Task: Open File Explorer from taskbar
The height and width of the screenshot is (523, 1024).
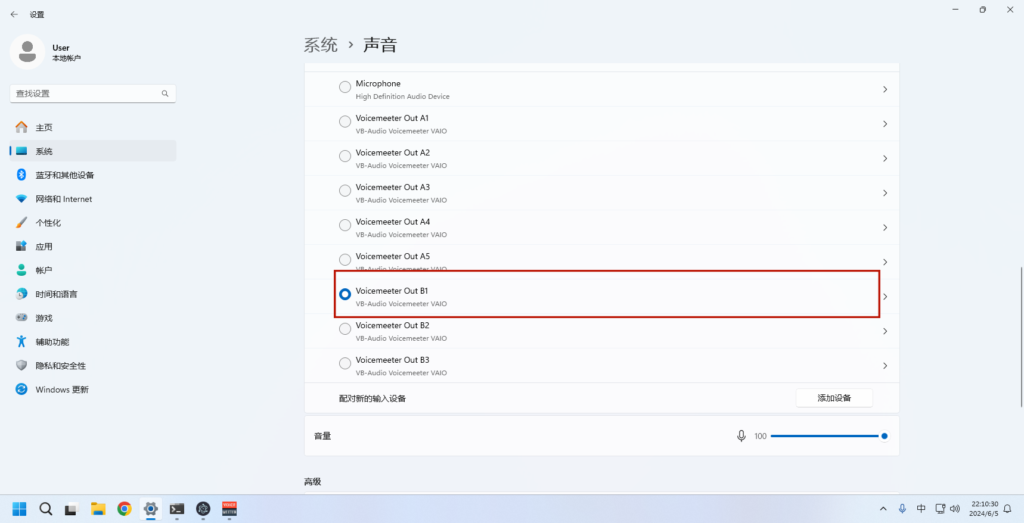Action: tap(98, 509)
